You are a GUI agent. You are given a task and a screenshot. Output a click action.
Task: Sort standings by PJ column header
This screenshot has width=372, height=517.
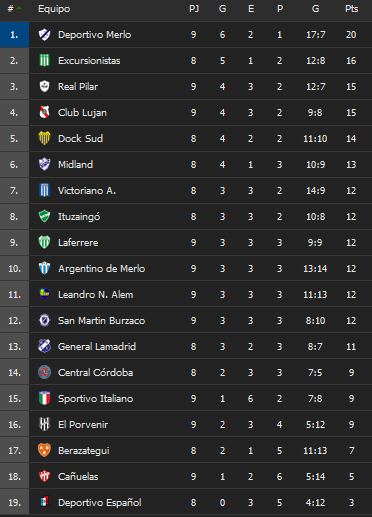tap(194, 9)
